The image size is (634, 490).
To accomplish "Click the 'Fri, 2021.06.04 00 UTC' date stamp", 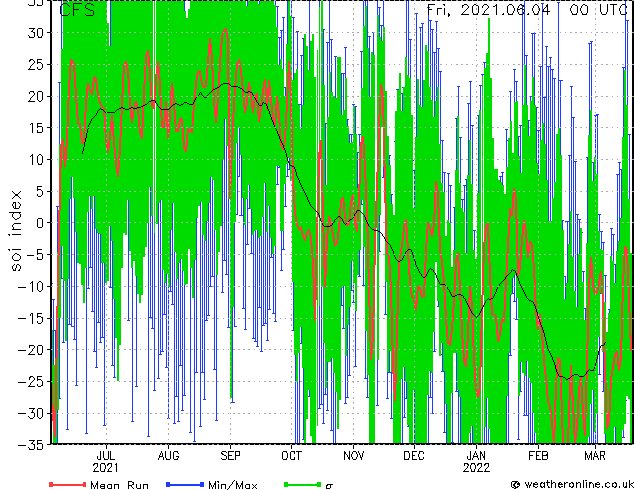I will [528, 10].
